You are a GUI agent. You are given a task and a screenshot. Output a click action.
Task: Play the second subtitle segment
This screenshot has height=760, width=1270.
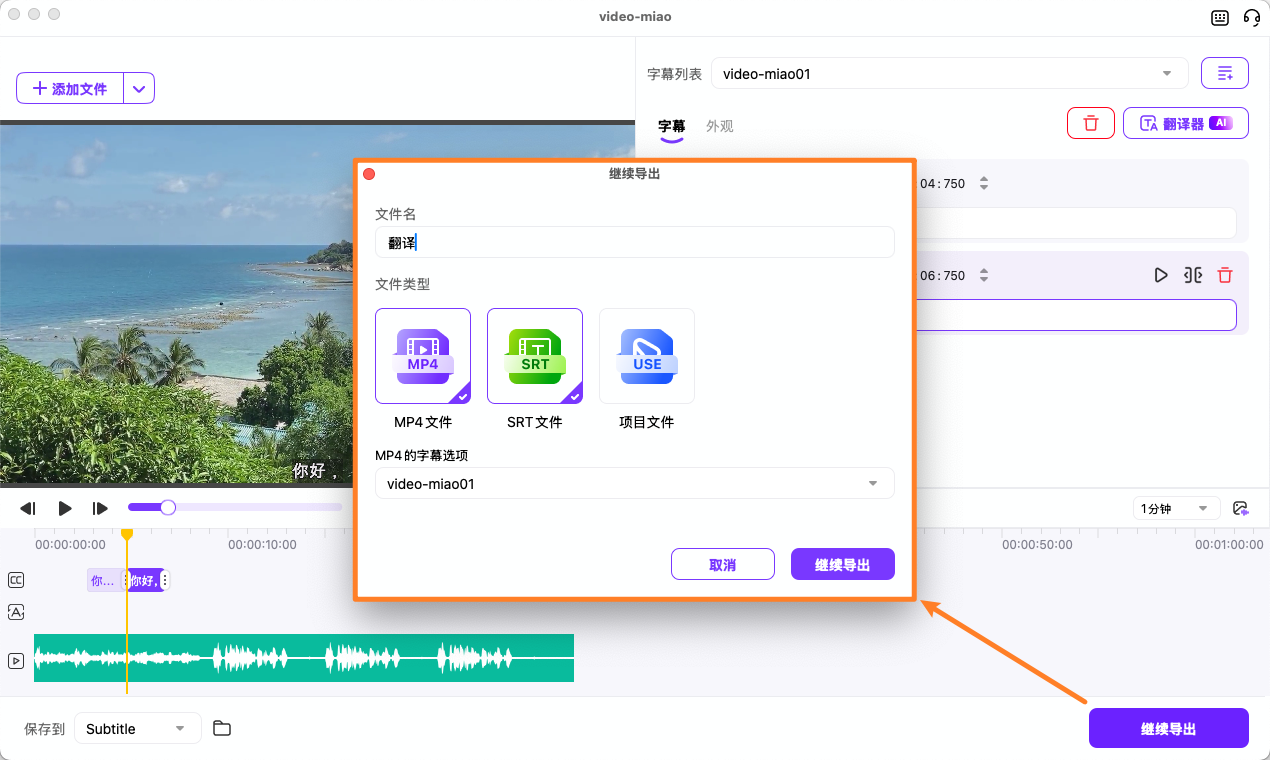click(x=1161, y=275)
